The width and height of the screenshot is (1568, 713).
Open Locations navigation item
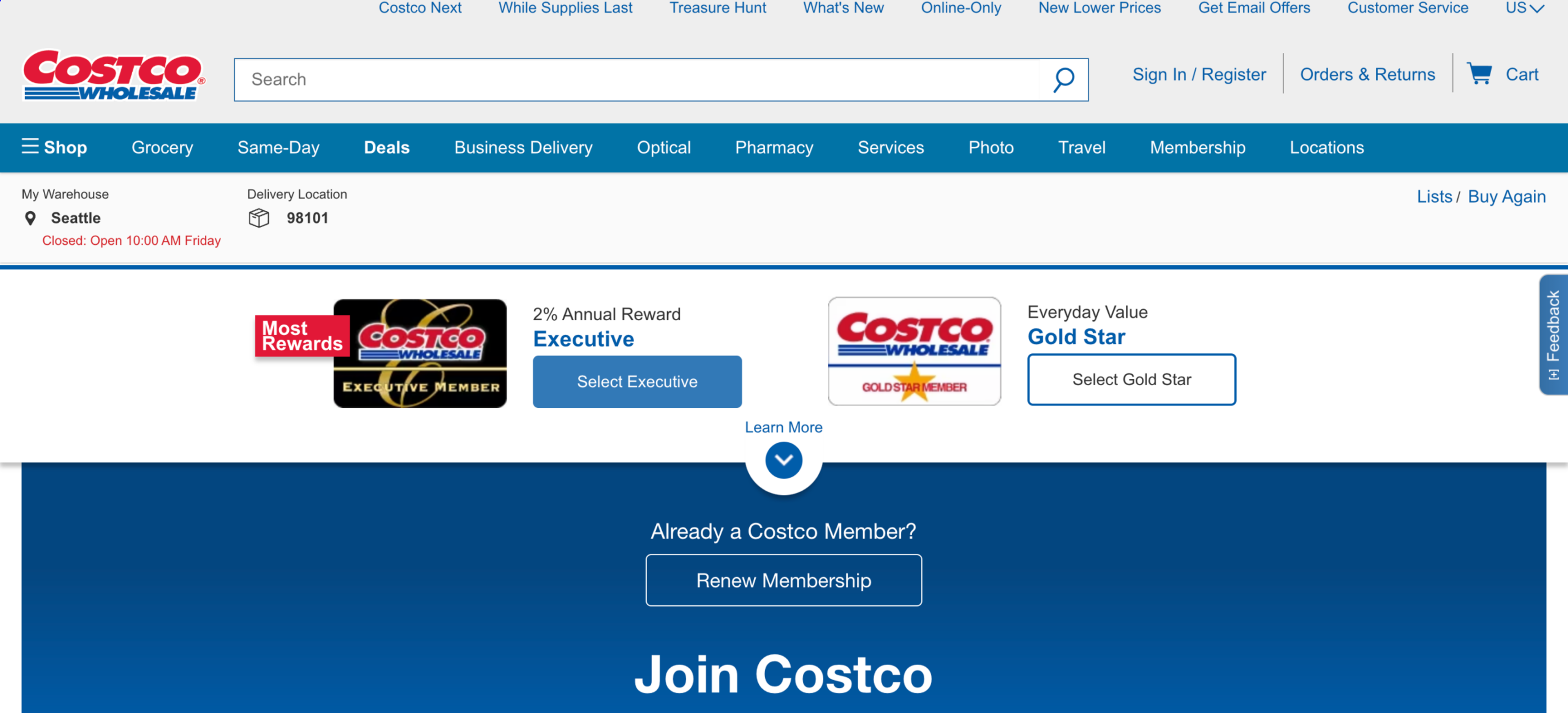(x=1326, y=148)
